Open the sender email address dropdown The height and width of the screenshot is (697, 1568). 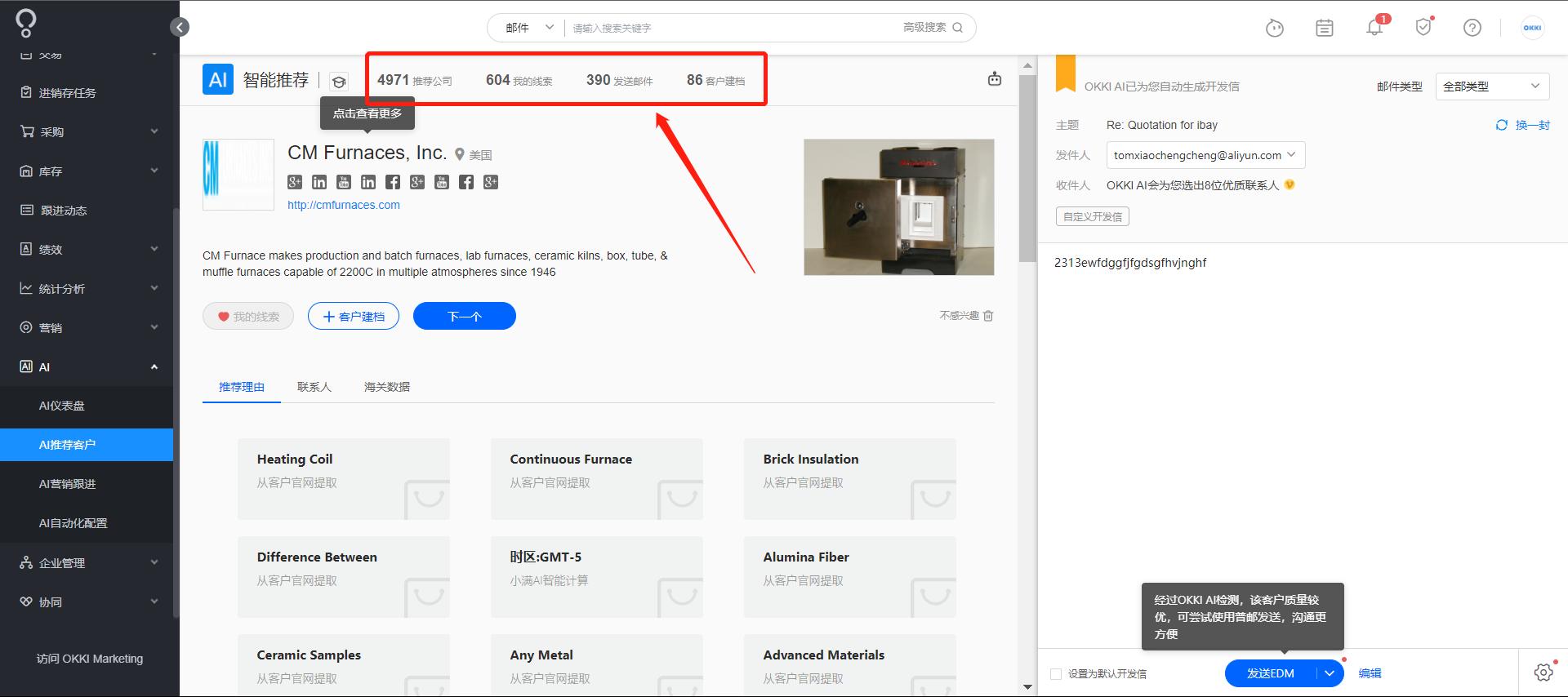[x=1205, y=155]
